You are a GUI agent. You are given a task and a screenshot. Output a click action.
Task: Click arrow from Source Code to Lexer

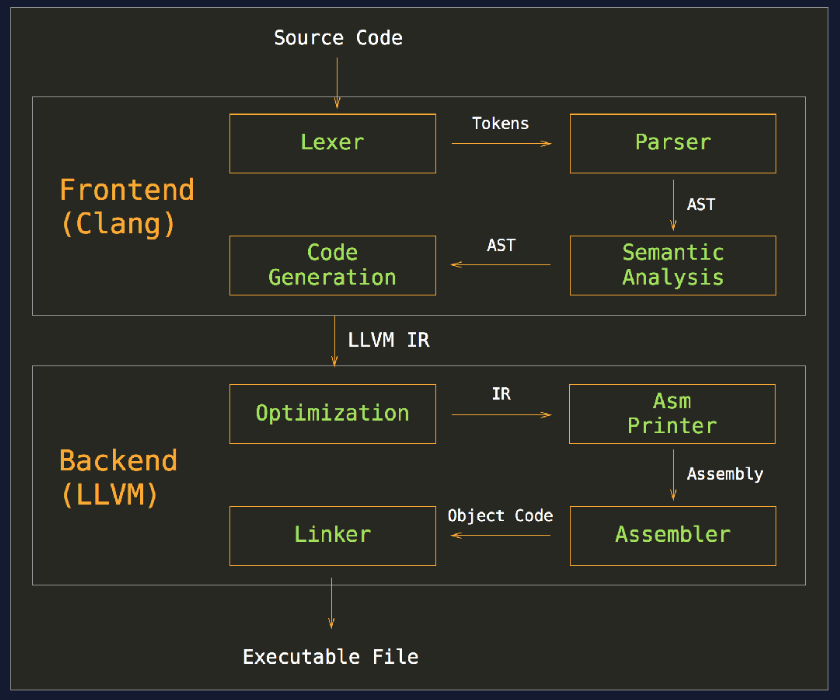(337, 80)
